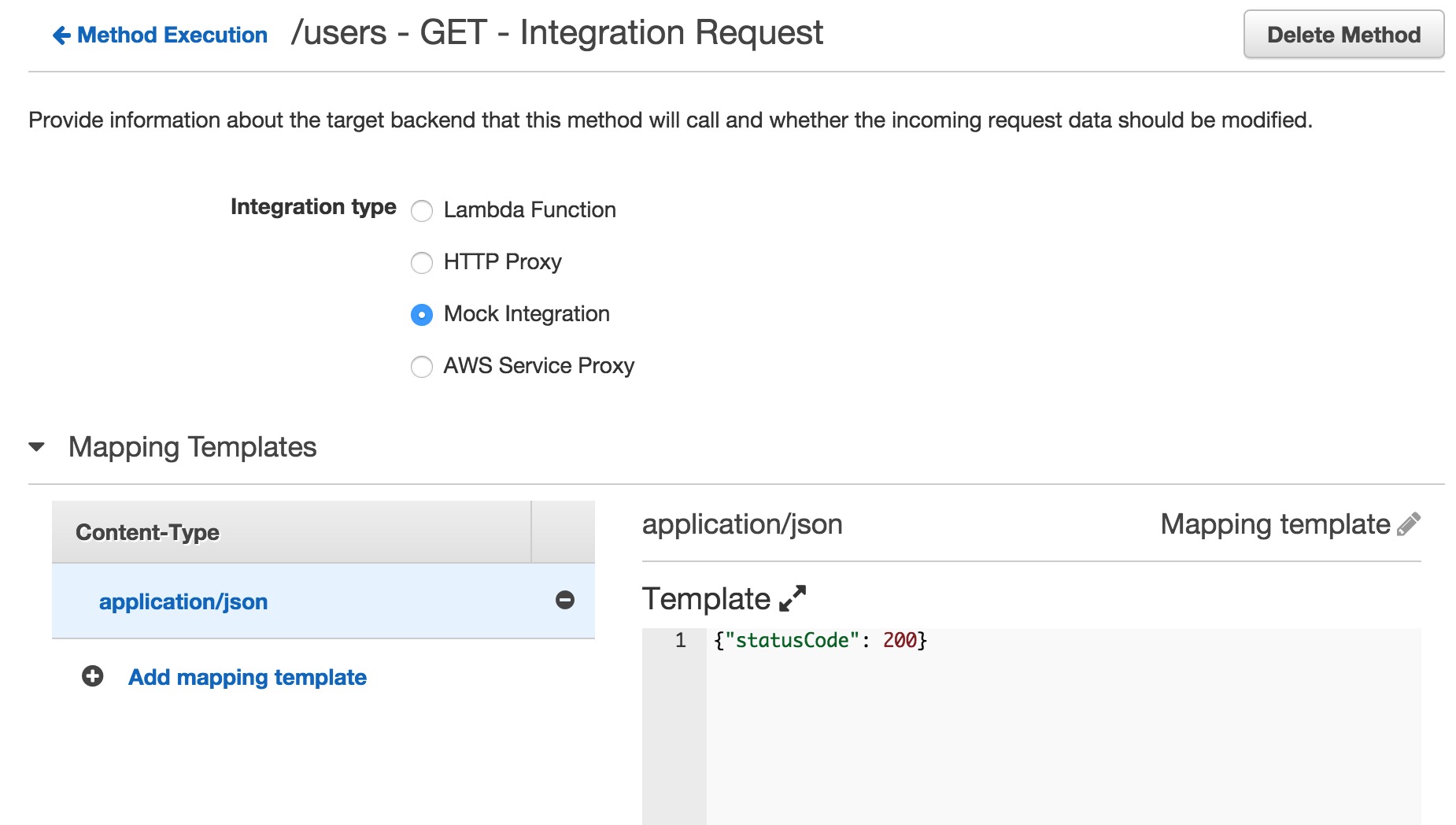
Task: Click the disclosure triangle beside Mapping Templates
Action: [35, 447]
